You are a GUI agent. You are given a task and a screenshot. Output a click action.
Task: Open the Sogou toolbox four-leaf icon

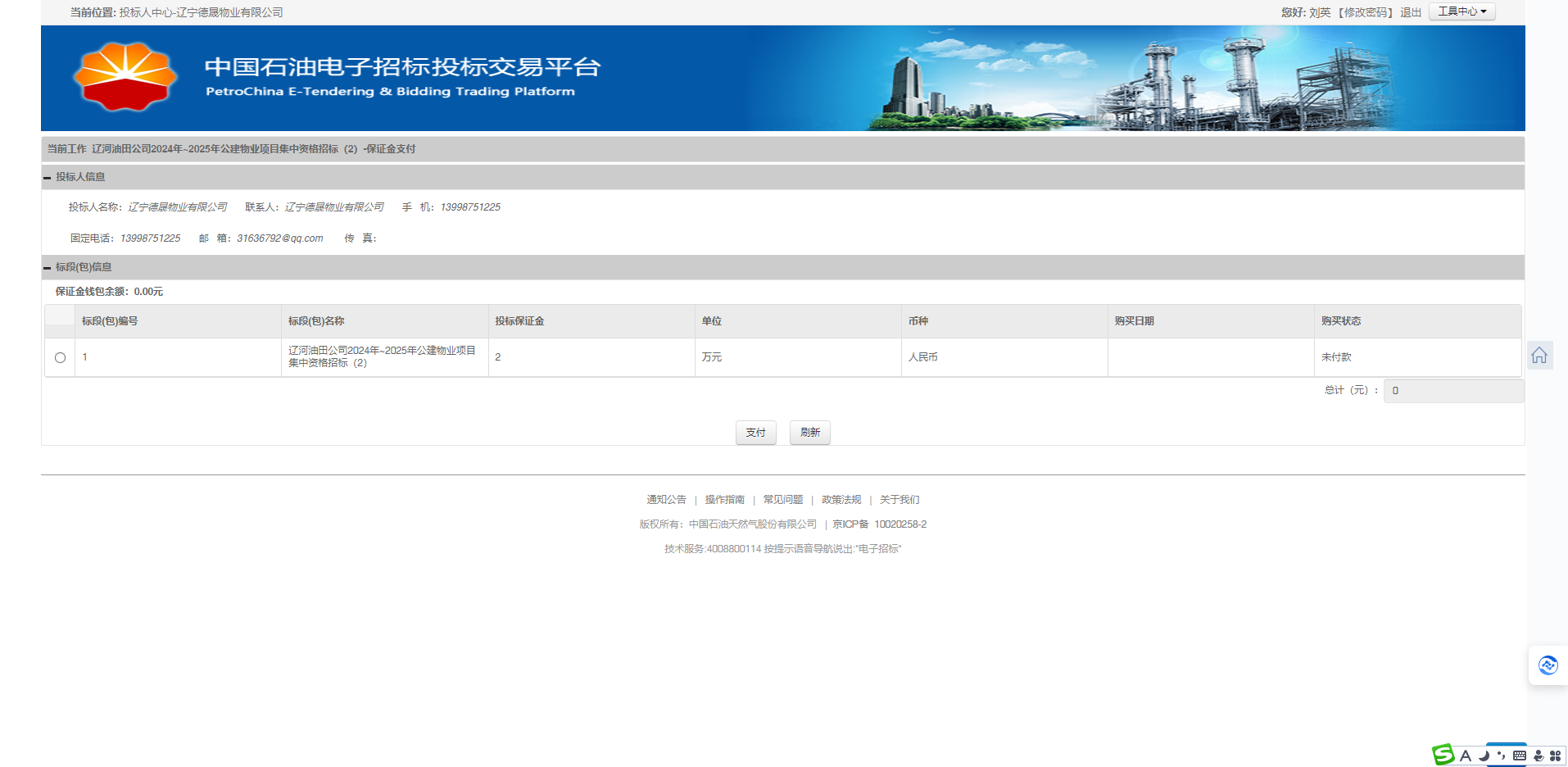click(1556, 756)
